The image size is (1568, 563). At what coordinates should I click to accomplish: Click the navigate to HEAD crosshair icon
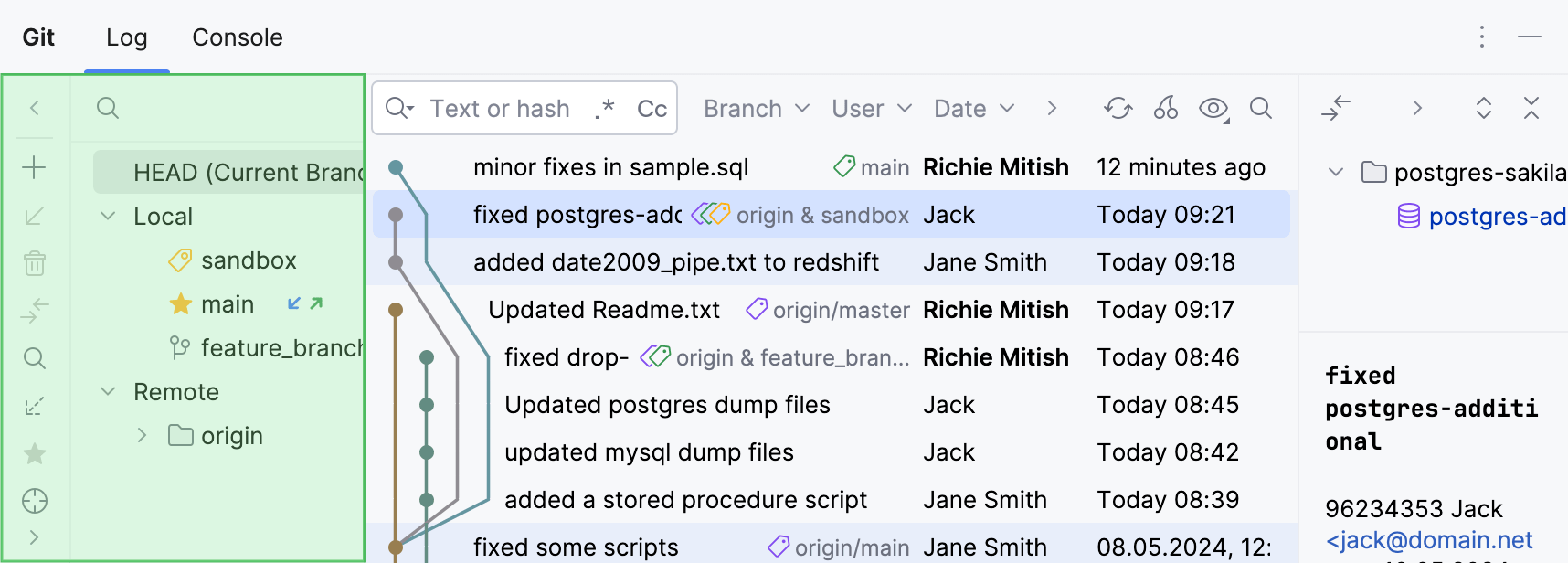pyautogui.click(x=34, y=501)
